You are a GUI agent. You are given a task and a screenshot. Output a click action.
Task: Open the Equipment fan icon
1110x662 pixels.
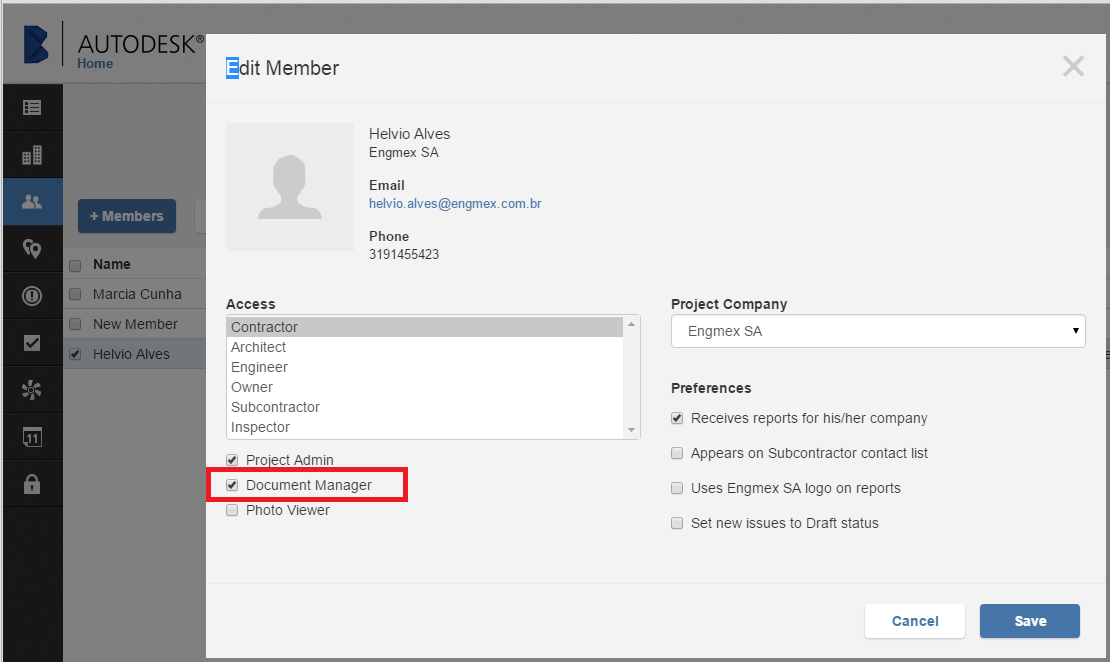coord(33,389)
